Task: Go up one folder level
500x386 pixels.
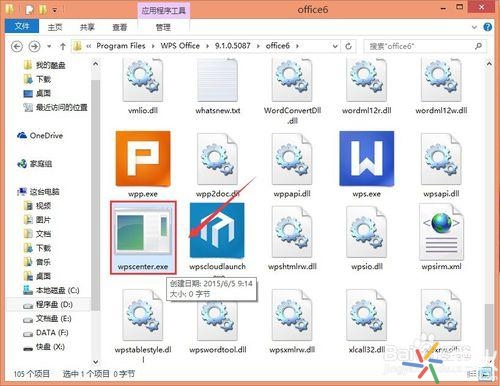Action: 63,46
